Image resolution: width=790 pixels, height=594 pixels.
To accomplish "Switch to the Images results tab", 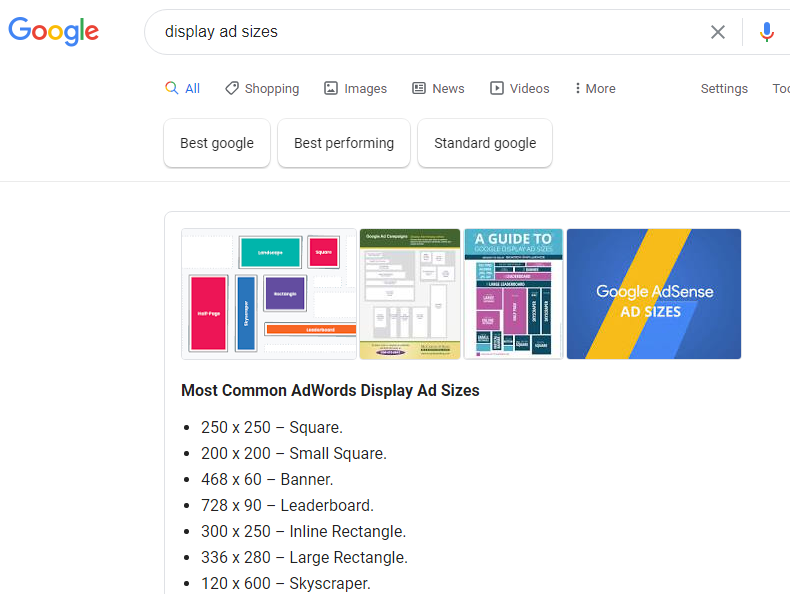I will click(x=365, y=88).
